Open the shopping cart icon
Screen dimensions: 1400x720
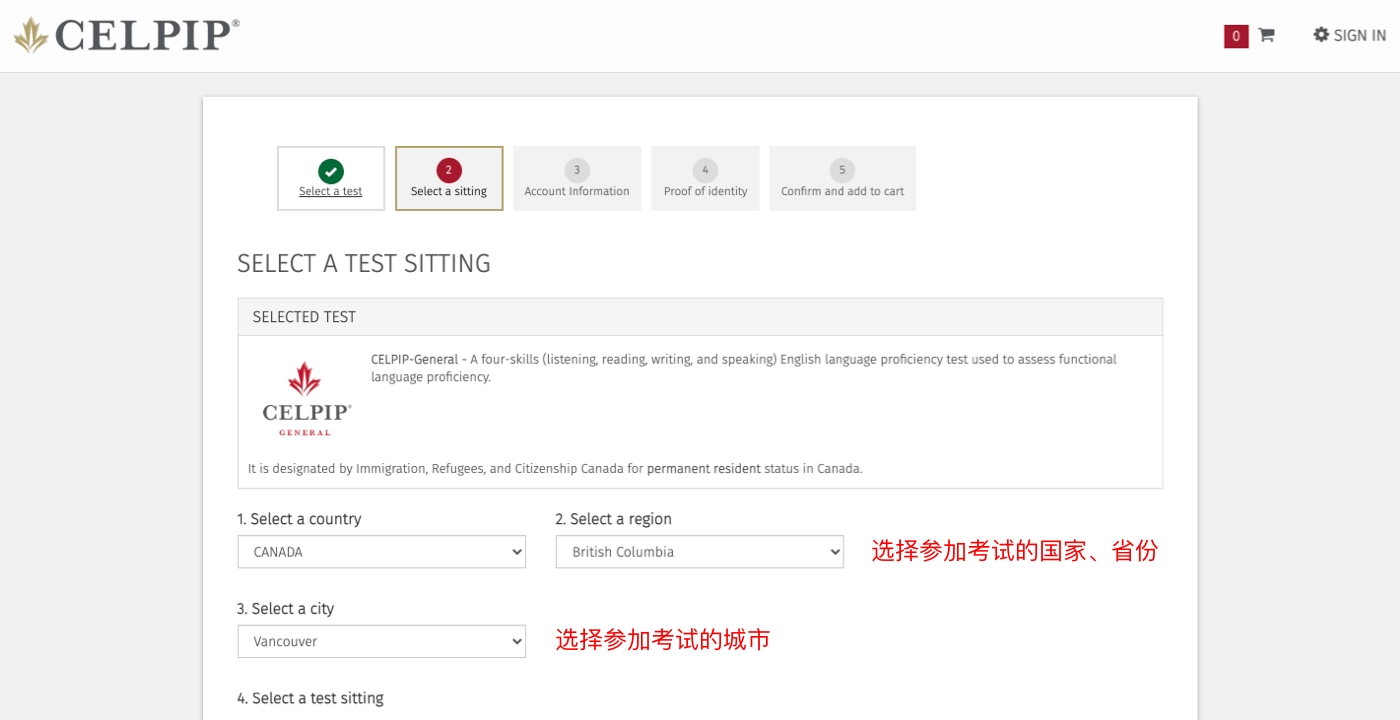click(1266, 35)
